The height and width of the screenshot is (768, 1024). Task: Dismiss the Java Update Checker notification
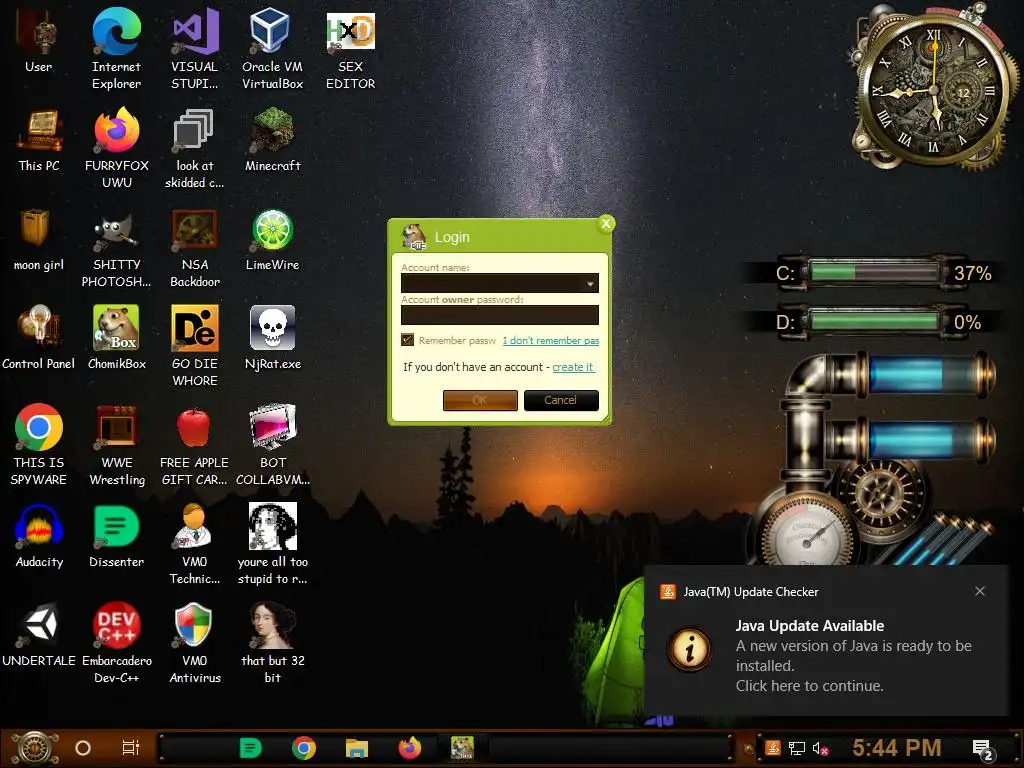click(x=980, y=591)
